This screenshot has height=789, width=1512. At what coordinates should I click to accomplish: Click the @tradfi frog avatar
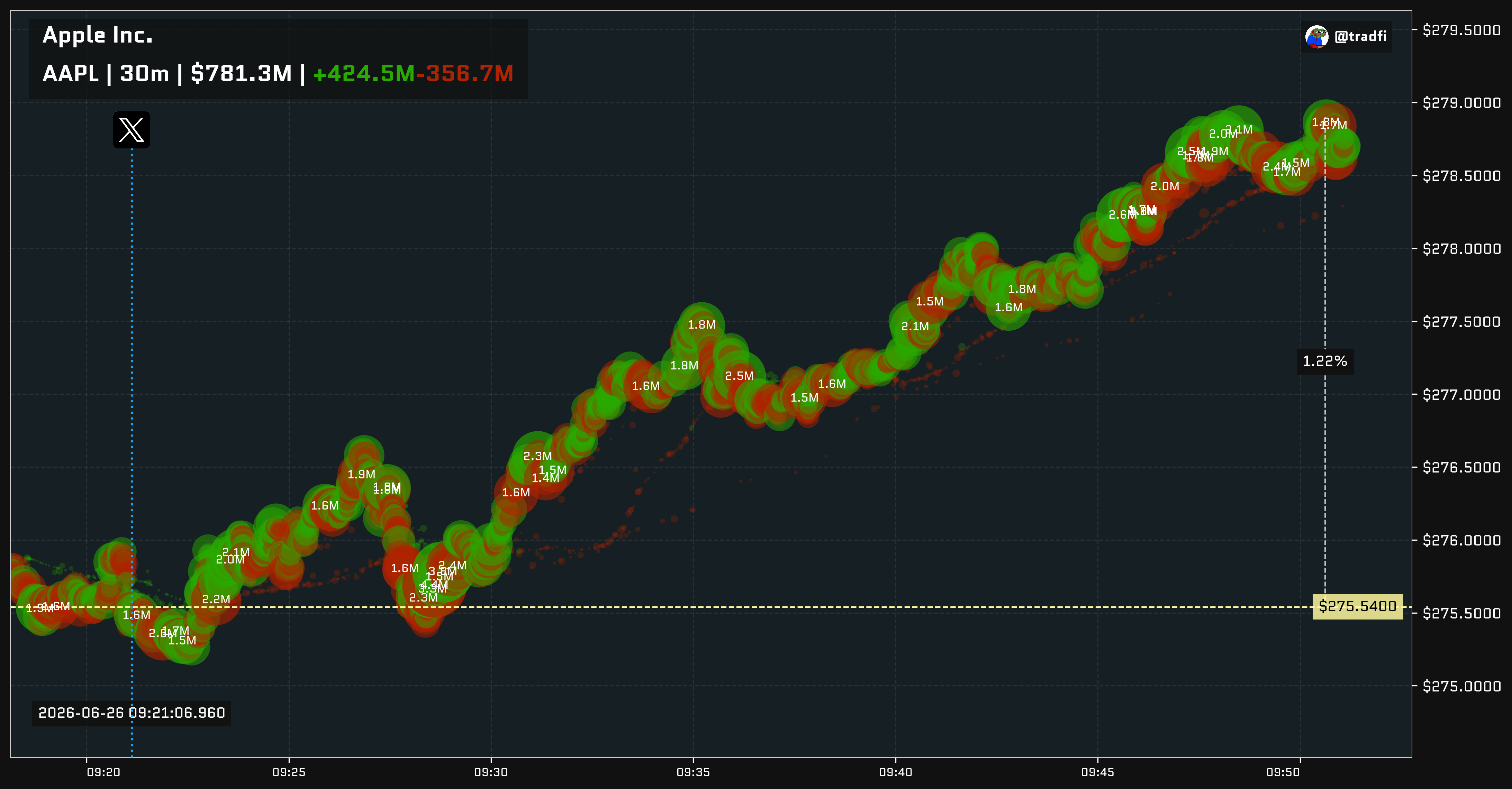point(1316,36)
